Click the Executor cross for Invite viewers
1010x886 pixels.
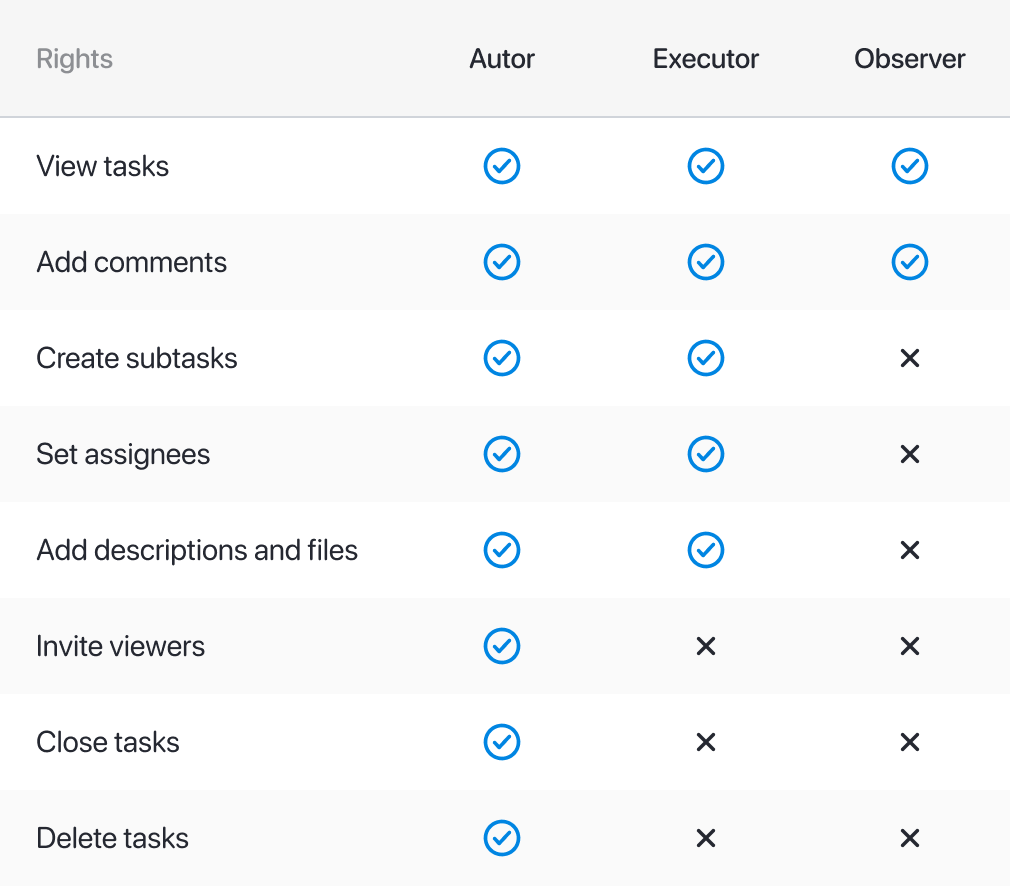(x=706, y=646)
